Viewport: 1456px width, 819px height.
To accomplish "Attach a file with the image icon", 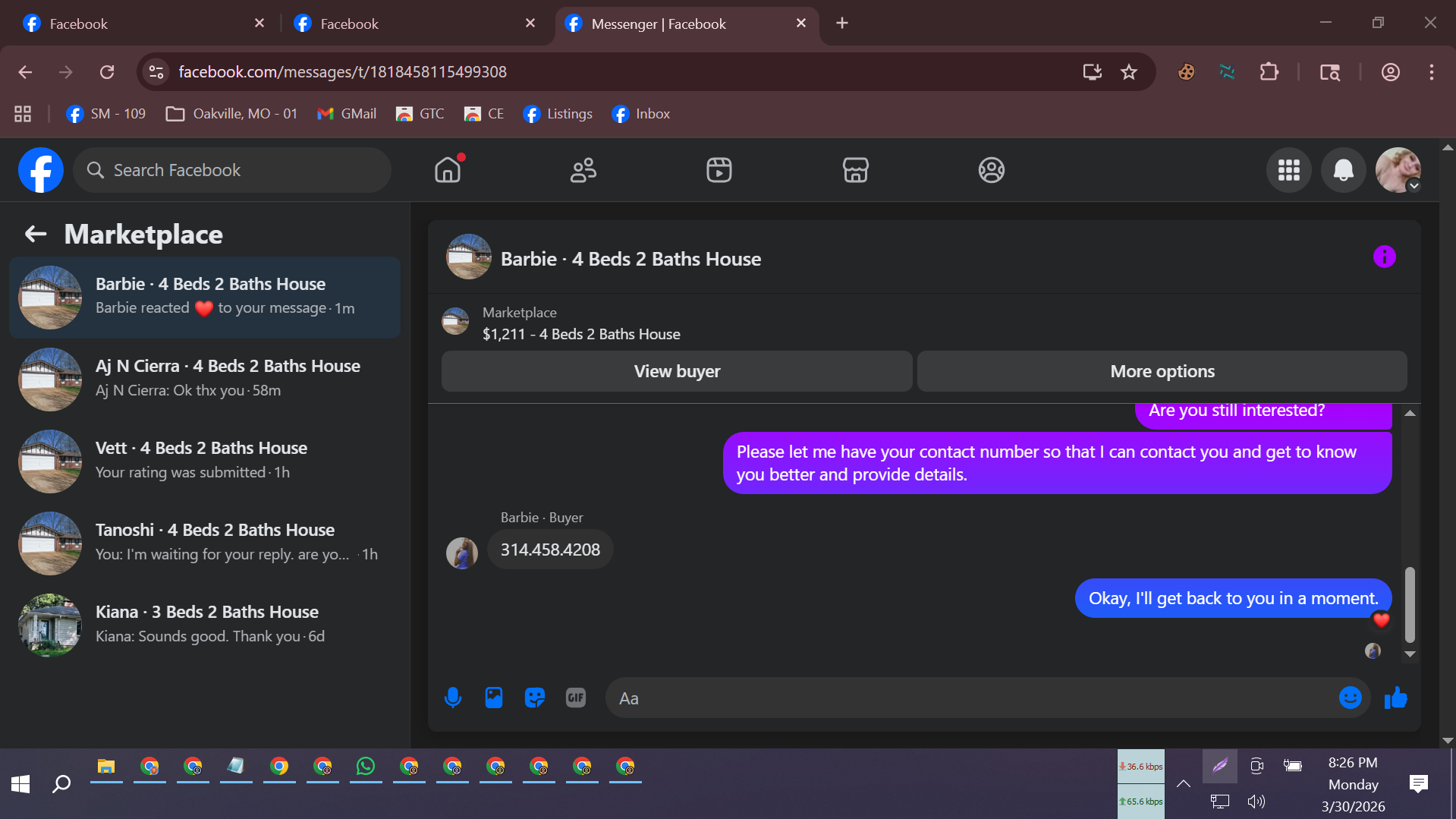I will 494,698.
